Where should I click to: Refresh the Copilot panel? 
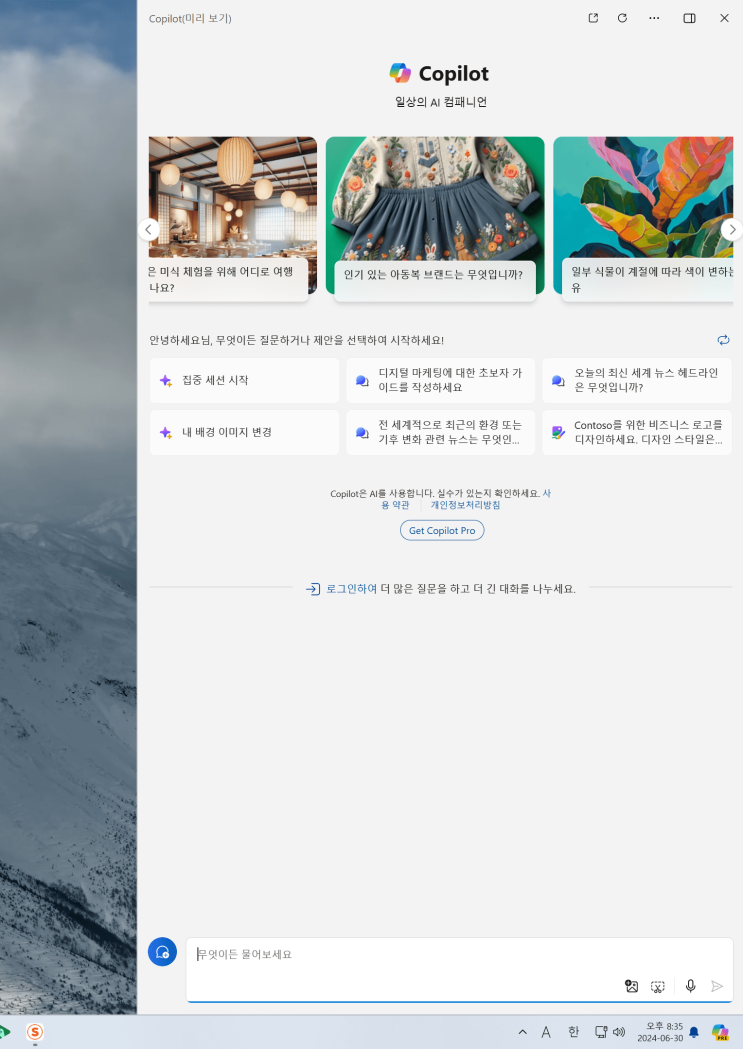(x=623, y=18)
